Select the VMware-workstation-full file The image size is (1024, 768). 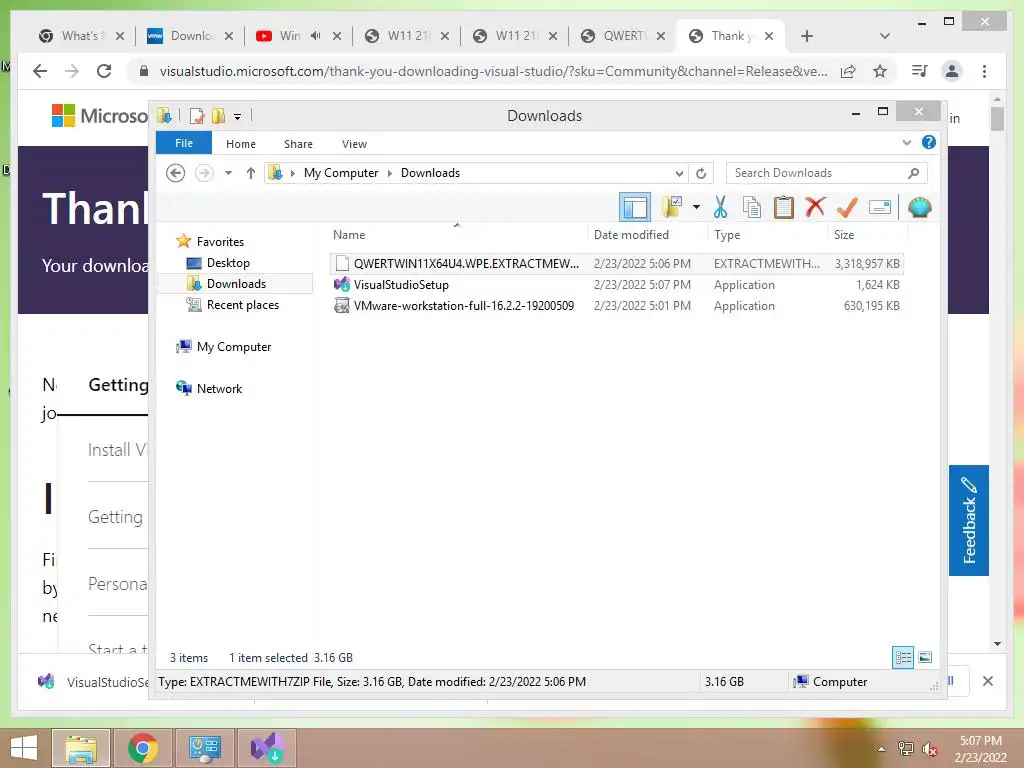coord(617,306)
